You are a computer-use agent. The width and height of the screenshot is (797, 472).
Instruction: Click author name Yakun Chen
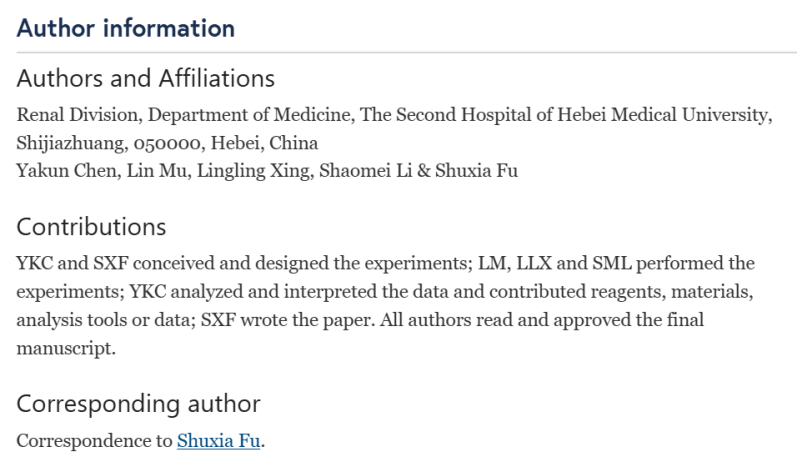(x=69, y=171)
